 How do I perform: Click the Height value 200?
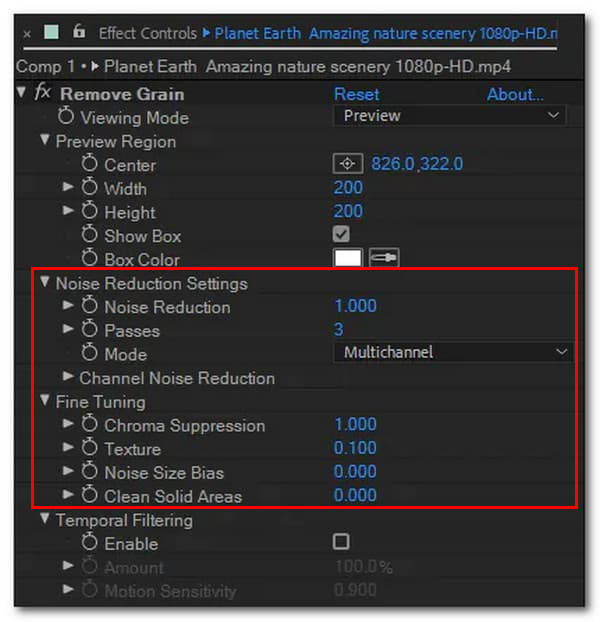348,211
